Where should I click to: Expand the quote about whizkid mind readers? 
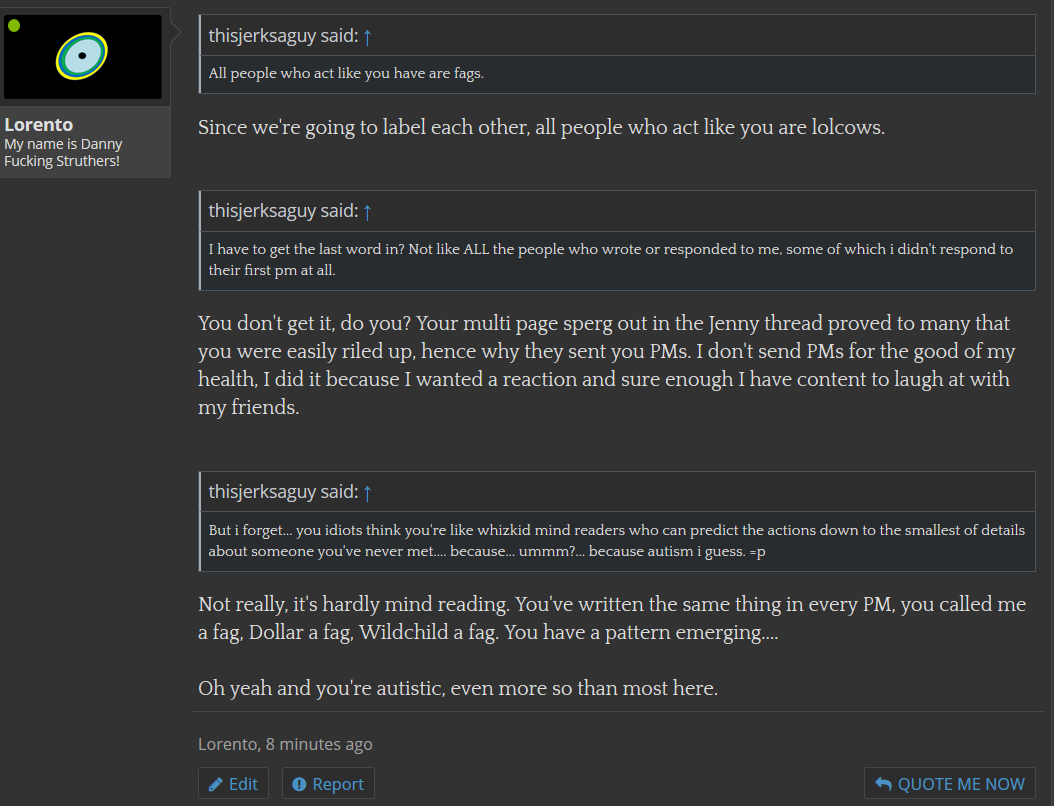618,541
